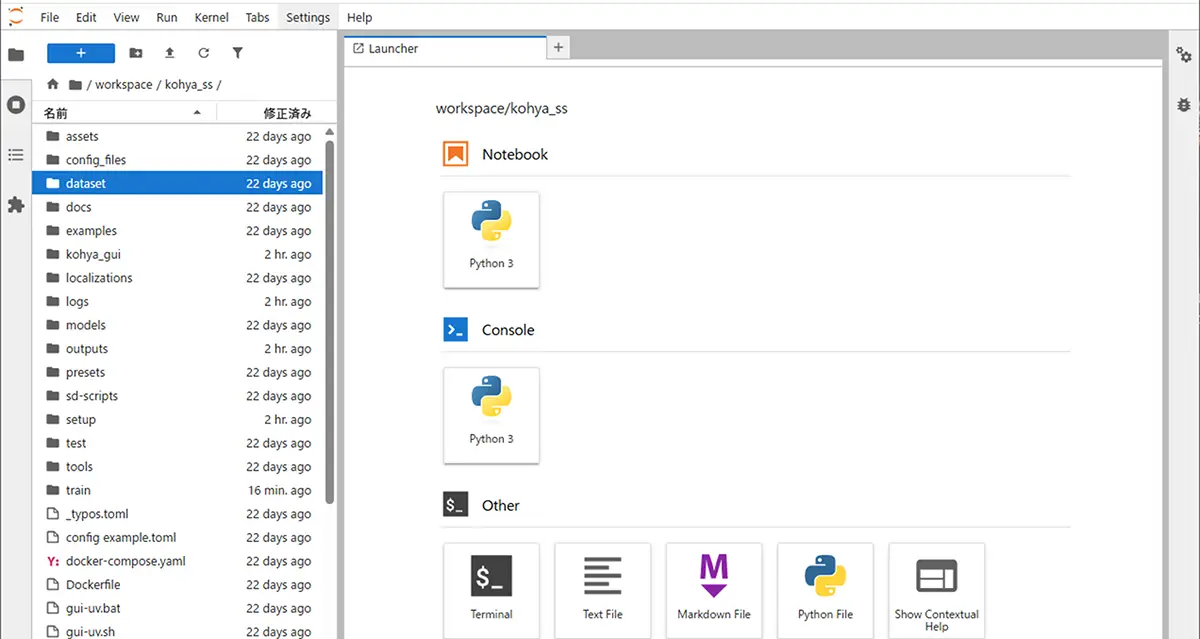Create a new Text File

(x=602, y=590)
